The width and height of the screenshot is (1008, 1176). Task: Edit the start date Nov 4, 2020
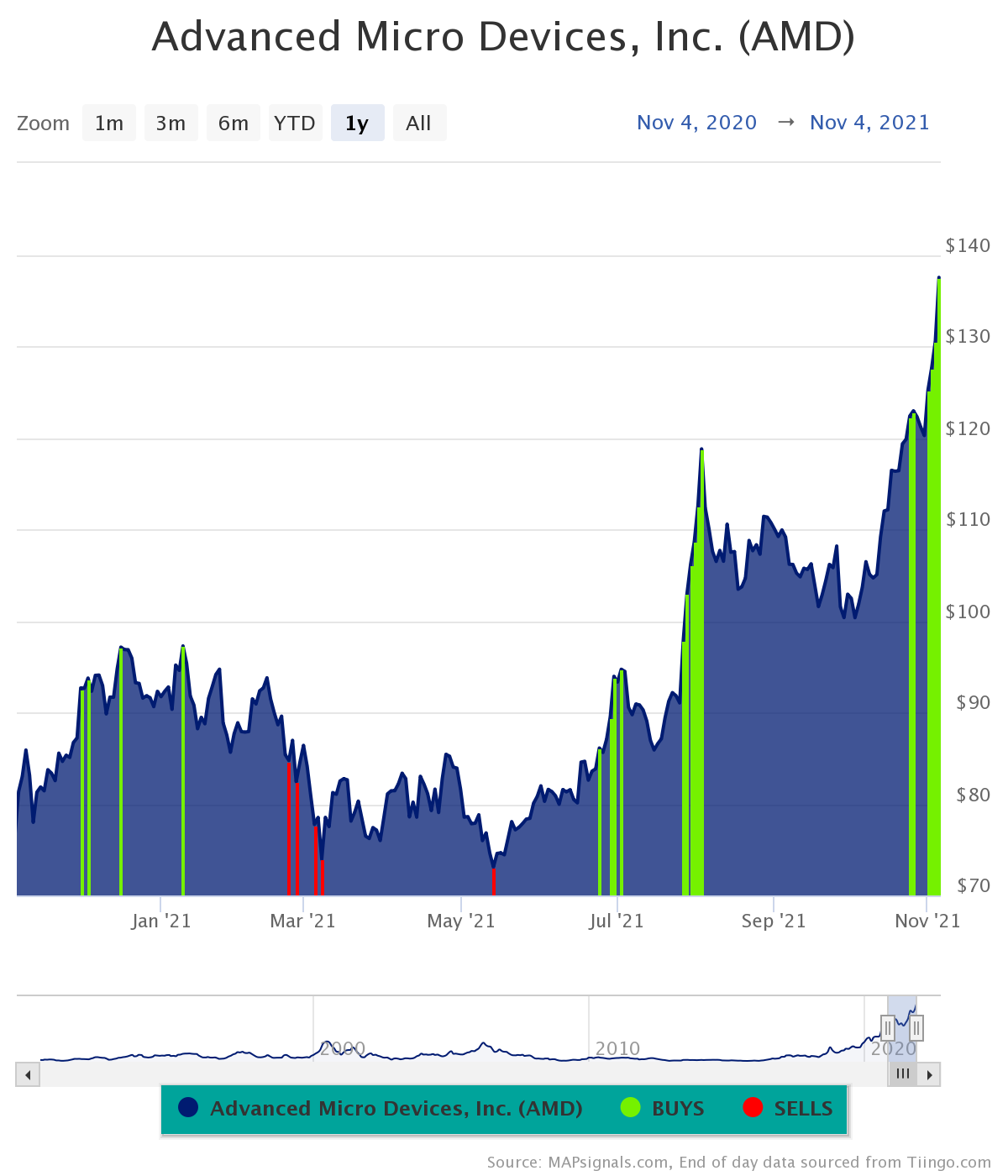coord(697,123)
